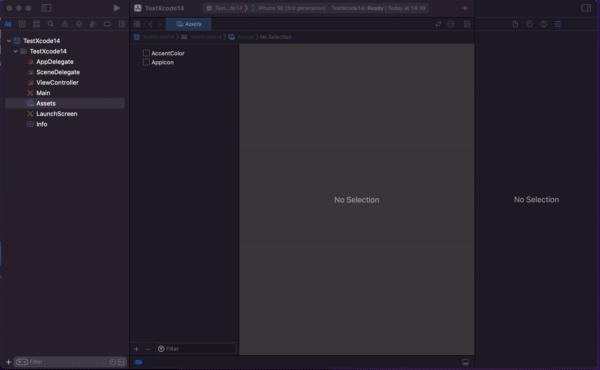Open the Issue navigator warning icon
The image size is (600, 370).
point(65,24)
